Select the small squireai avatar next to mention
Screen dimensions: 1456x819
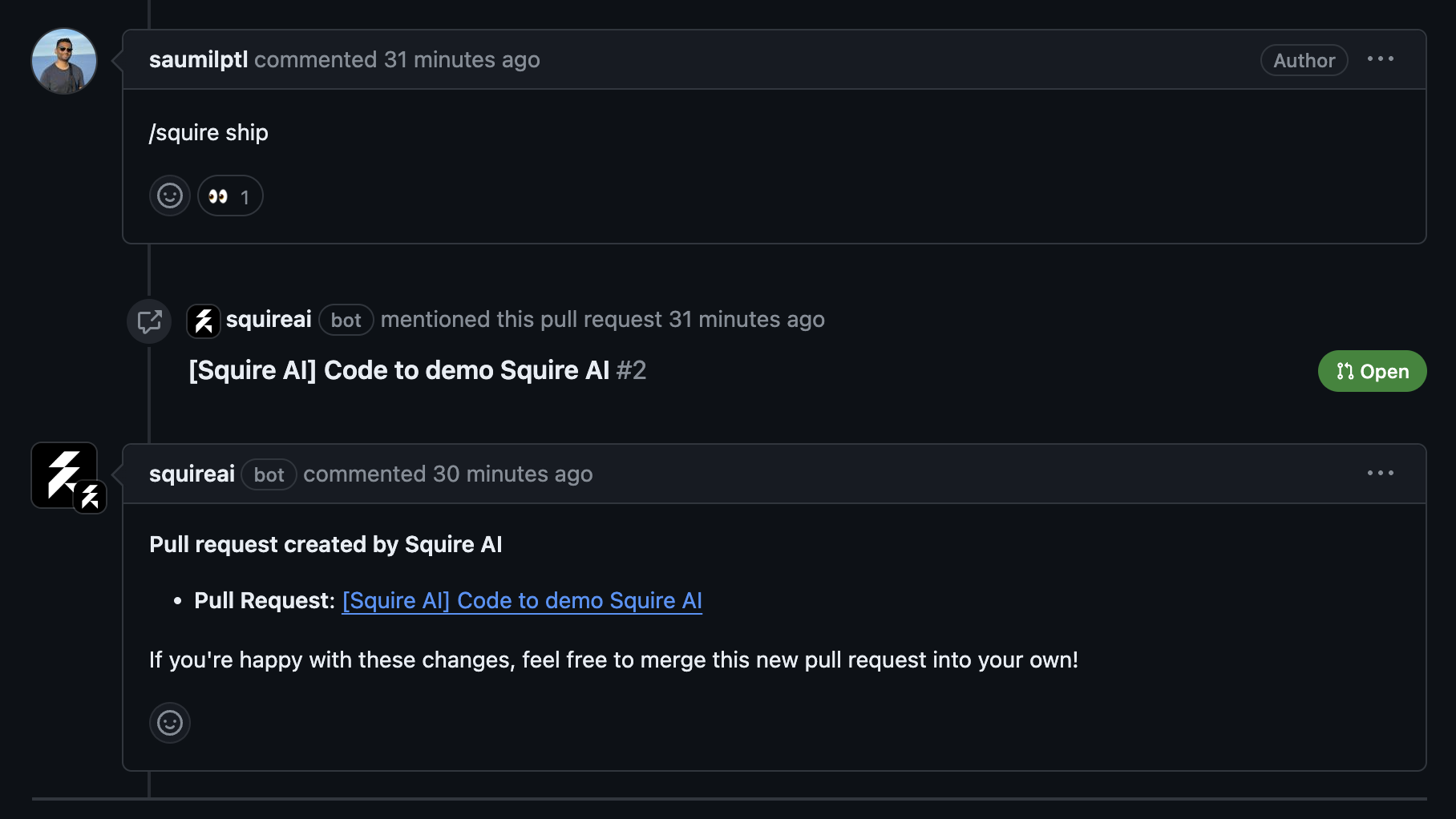click(204, 320)
